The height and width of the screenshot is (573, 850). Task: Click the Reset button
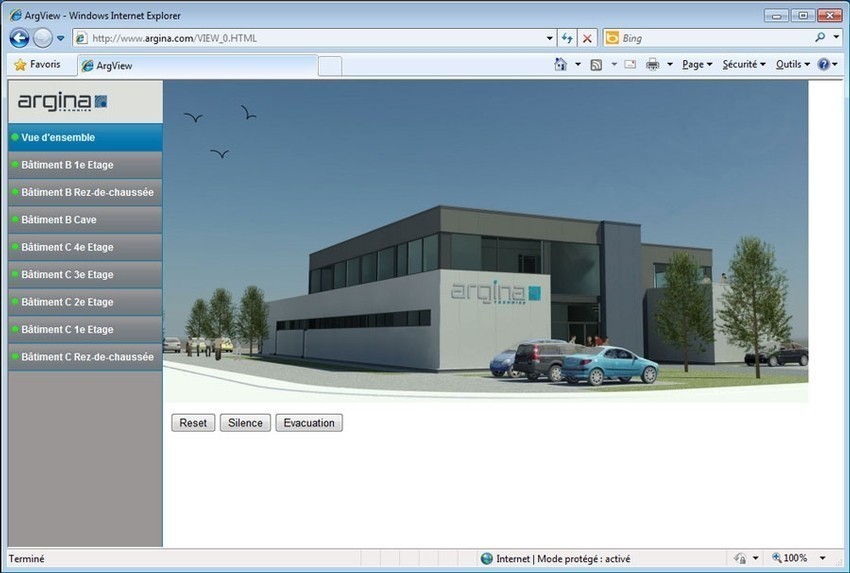click(x=193, y=423)
